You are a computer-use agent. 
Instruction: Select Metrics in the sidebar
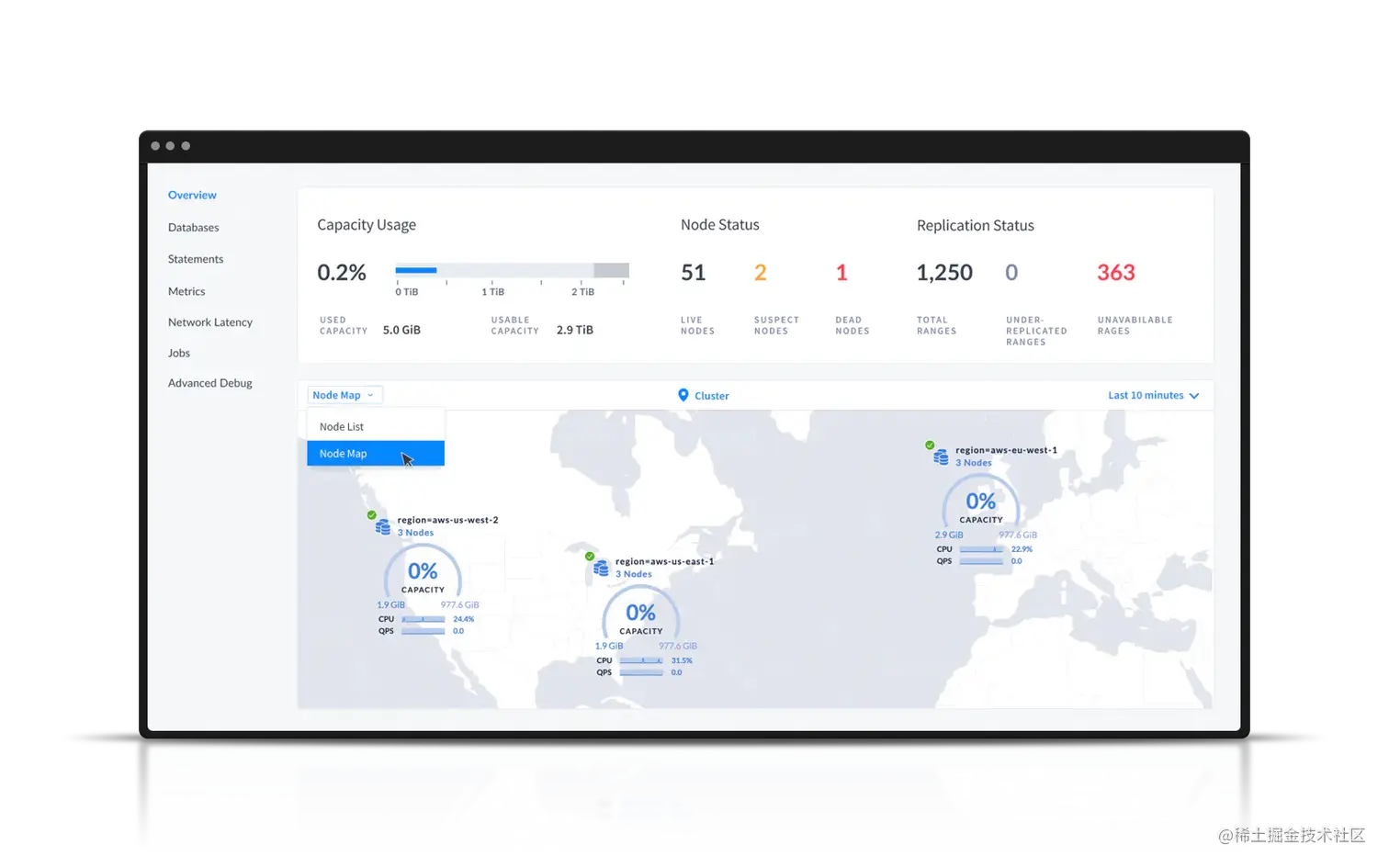(186, 291)
